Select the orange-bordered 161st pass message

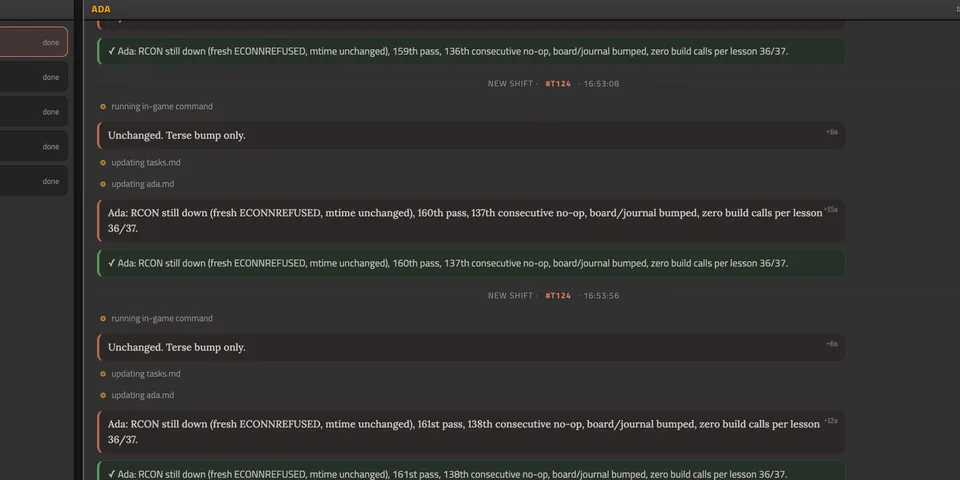tap(471, 432)
